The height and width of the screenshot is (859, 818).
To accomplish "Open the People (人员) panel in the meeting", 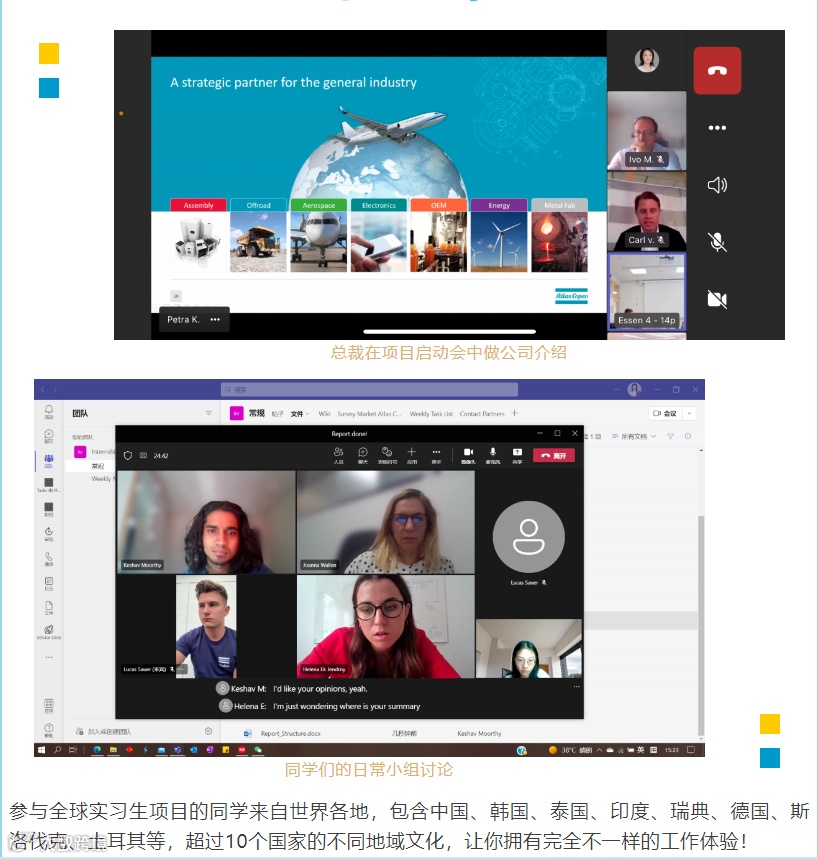I will pos(339,455).
